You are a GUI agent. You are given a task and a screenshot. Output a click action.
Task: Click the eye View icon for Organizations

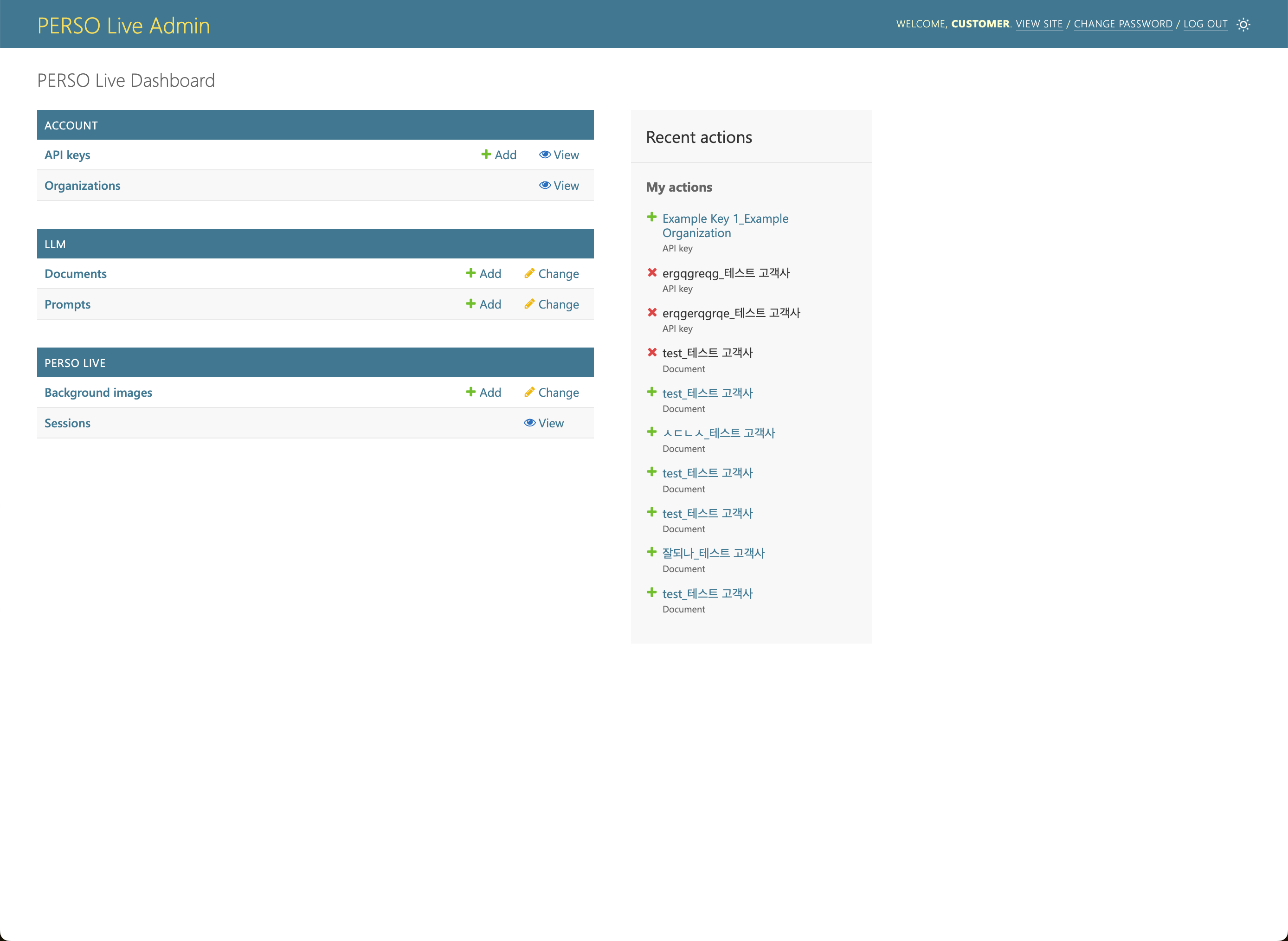pos(546,185)
